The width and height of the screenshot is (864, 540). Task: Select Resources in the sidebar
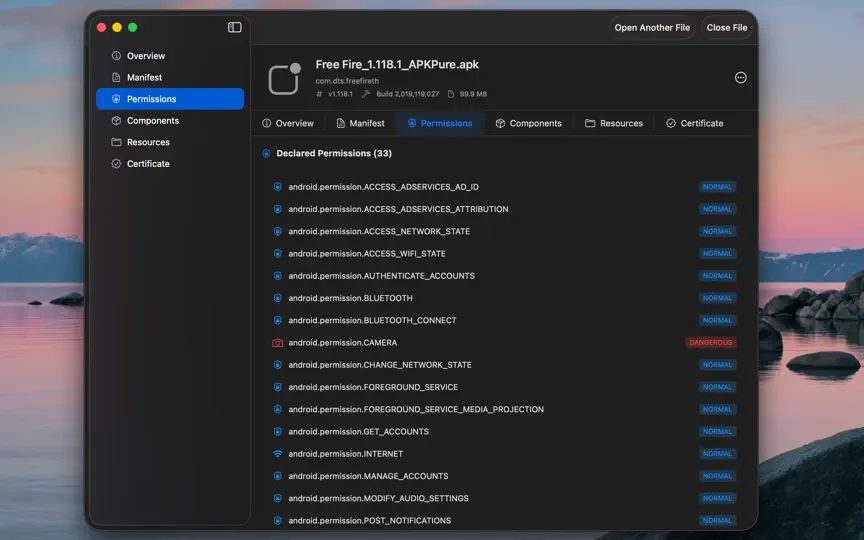click(170, 142)
